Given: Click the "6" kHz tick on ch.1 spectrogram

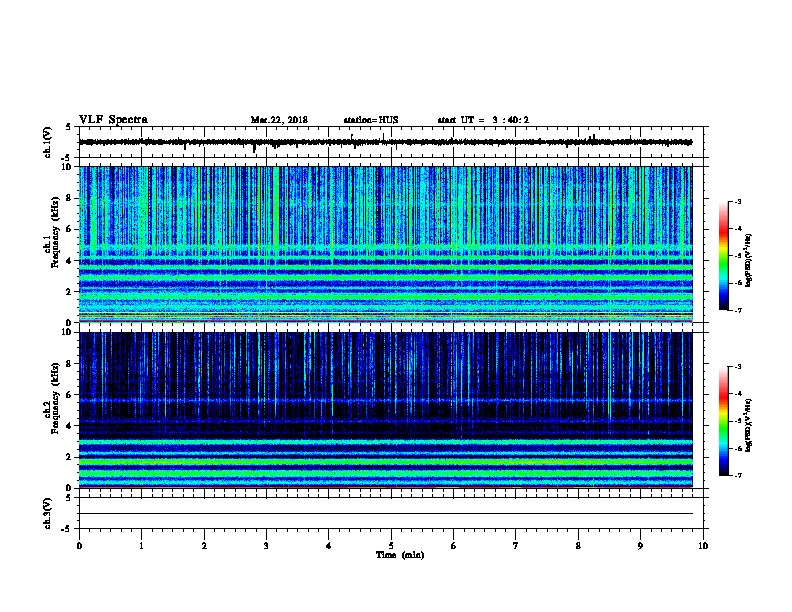Looking at the screenshot, I should 68,229.
